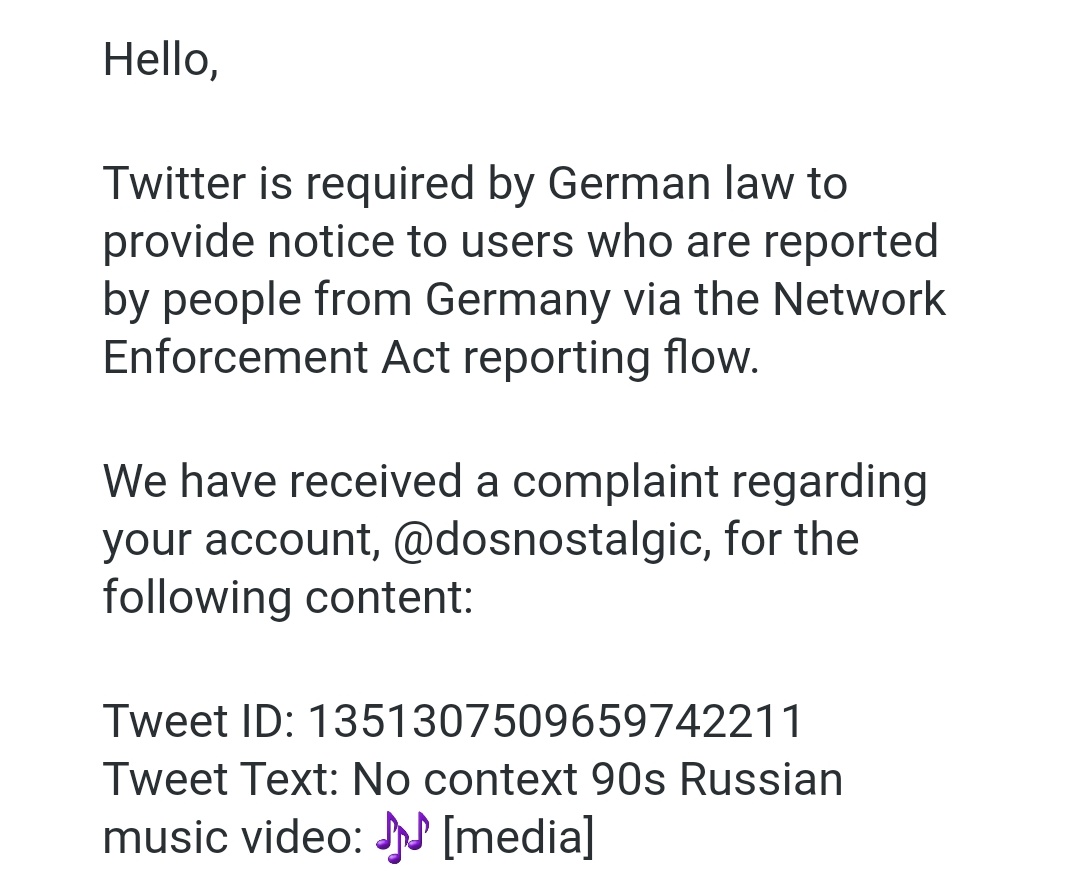Click the Tweet ID number 1351307509659742211
The height and width of the screenshot is (886, 1080).
point(555,721)
